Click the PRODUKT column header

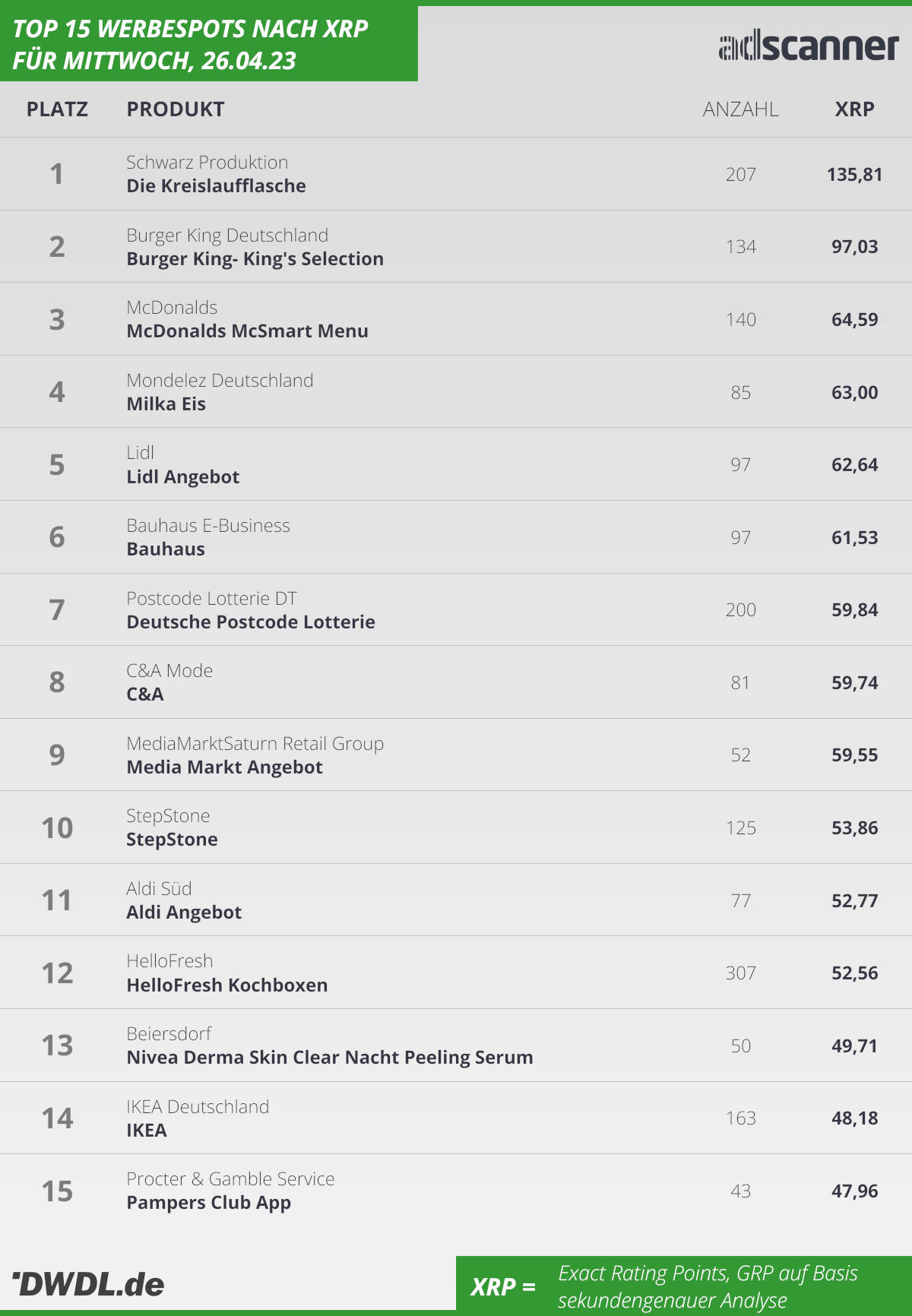[175, 109]
